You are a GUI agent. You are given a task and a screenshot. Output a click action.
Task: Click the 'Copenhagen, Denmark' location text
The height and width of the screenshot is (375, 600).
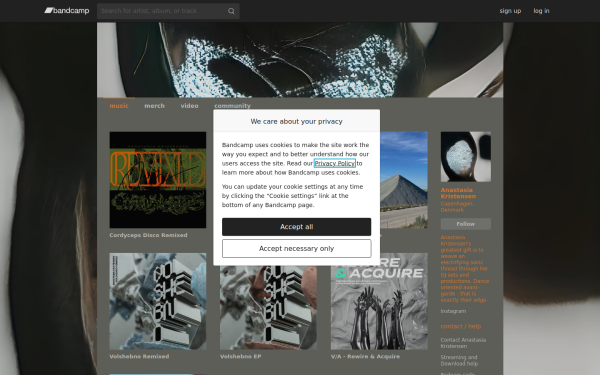tap(457, 207)
